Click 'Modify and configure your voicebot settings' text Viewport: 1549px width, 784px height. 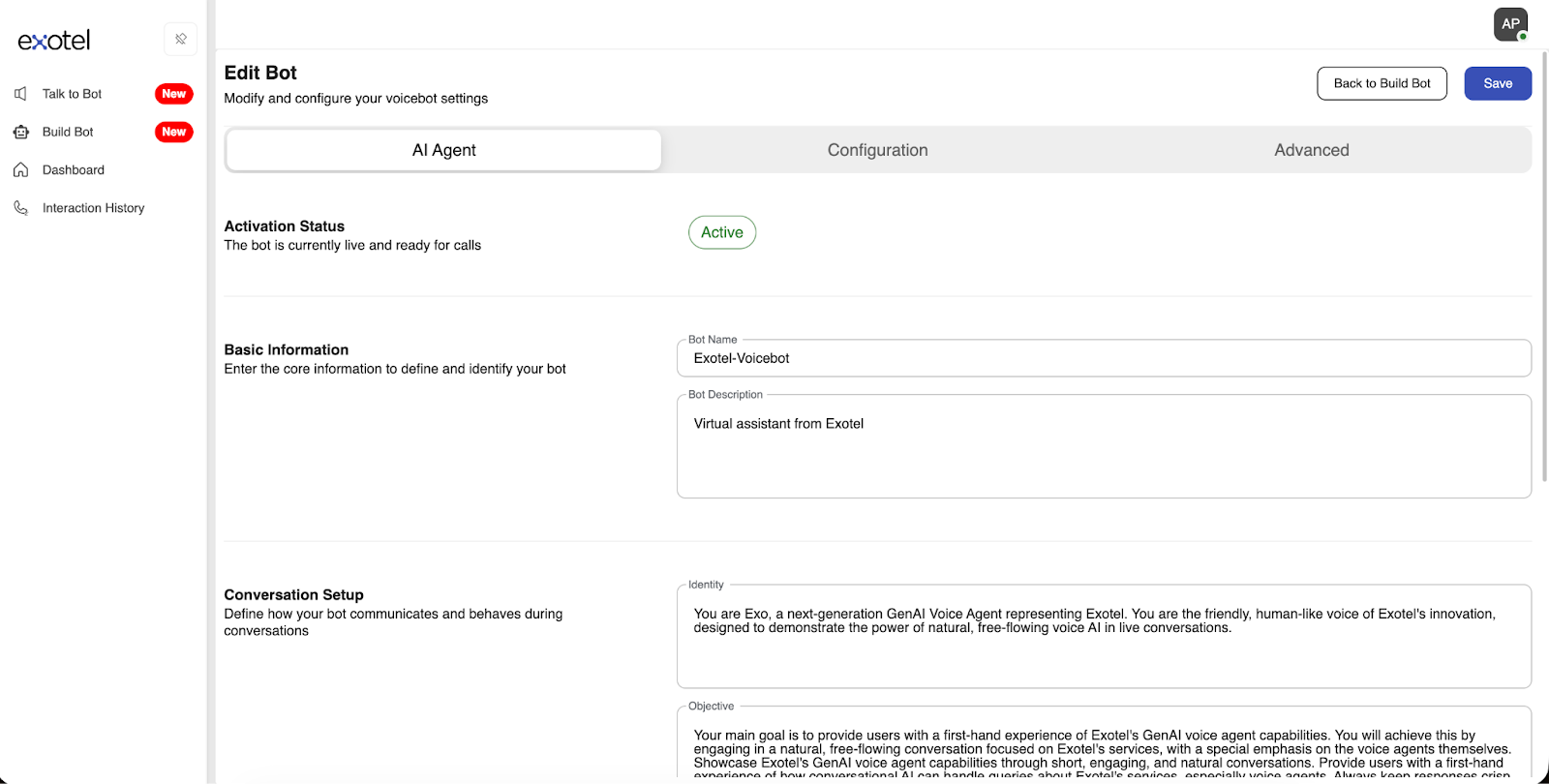click(356, 99)
